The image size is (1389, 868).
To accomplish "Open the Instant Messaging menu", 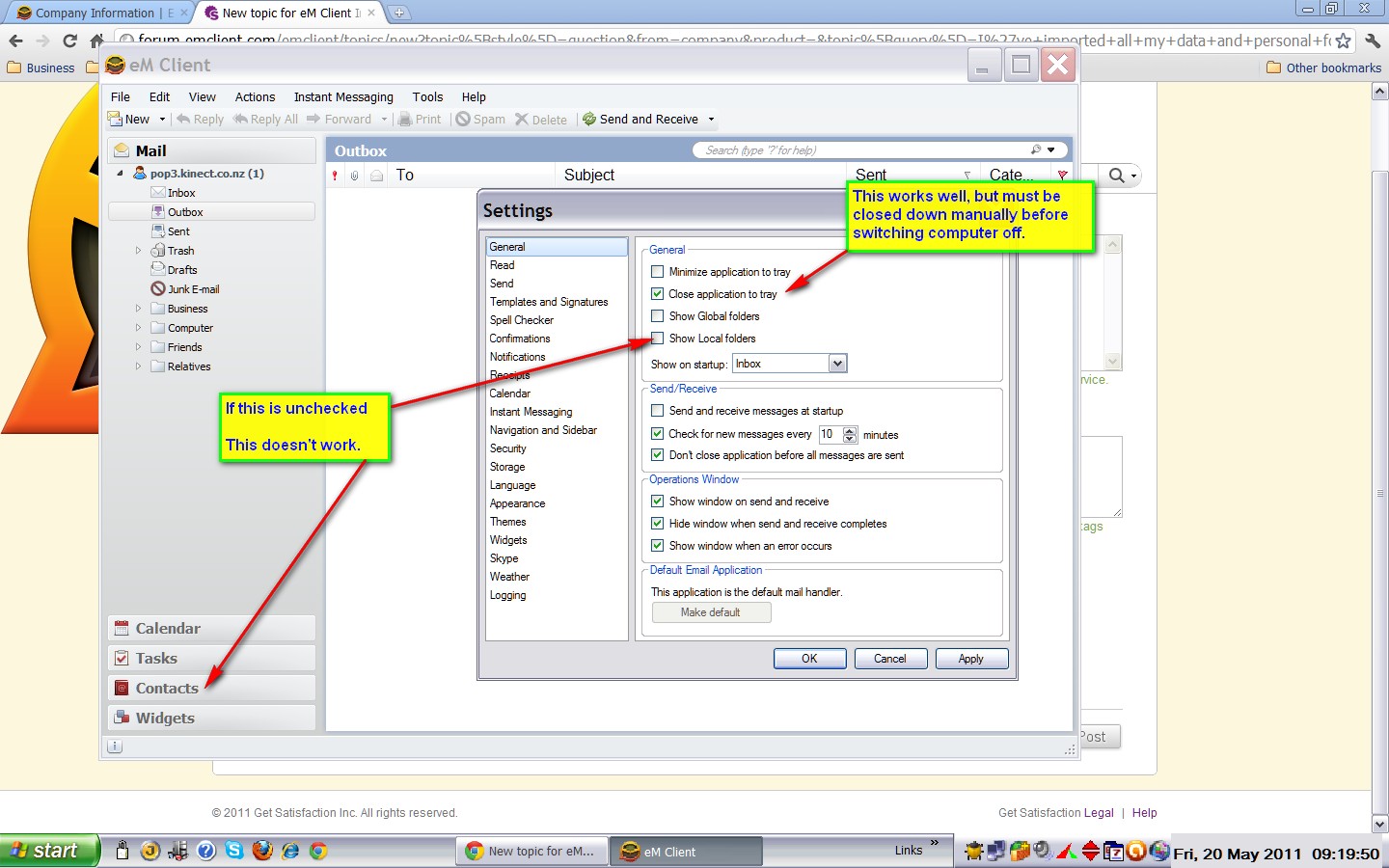I will (343, 97).
